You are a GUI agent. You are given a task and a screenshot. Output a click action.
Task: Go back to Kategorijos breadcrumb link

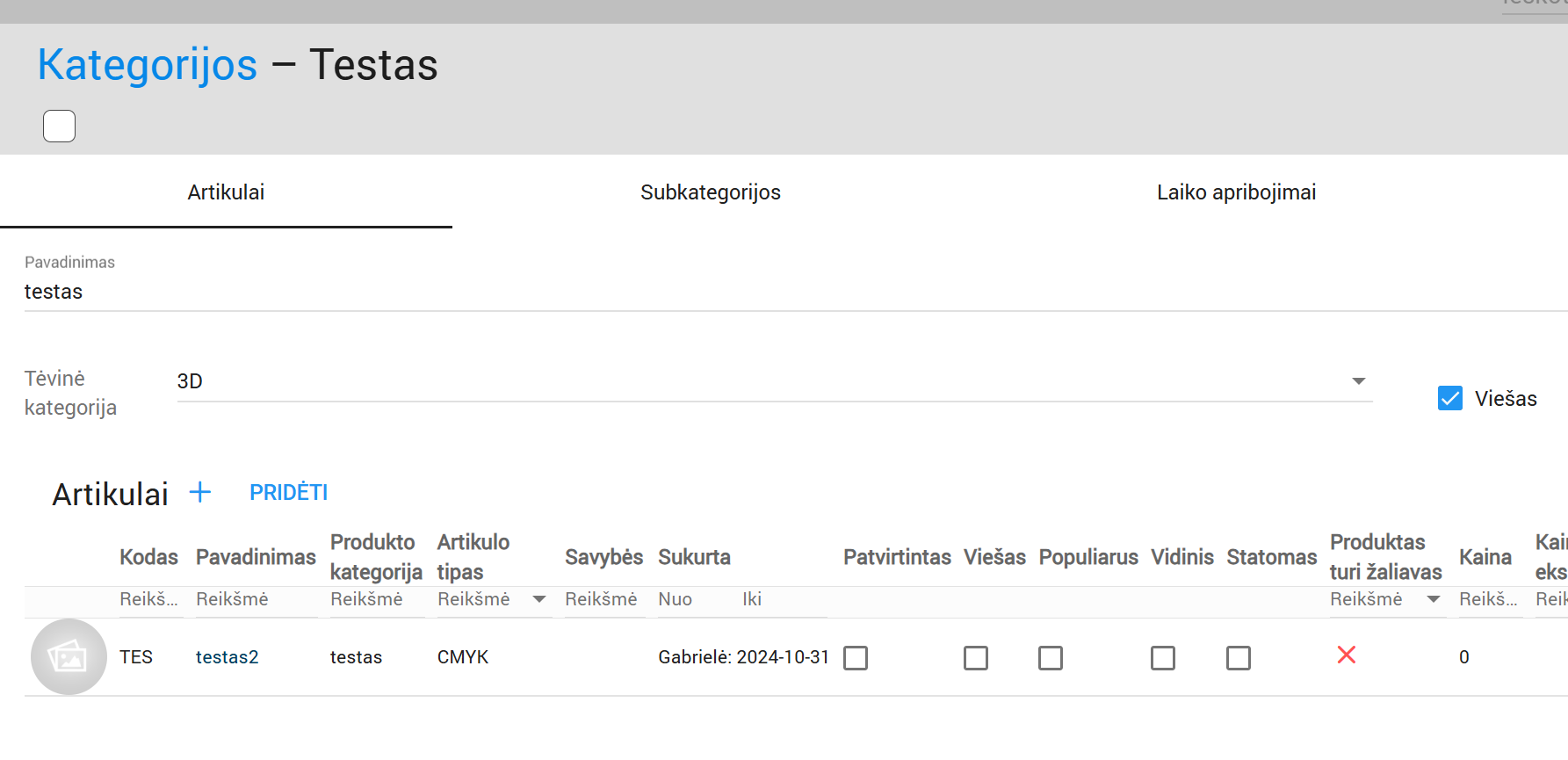148,65
